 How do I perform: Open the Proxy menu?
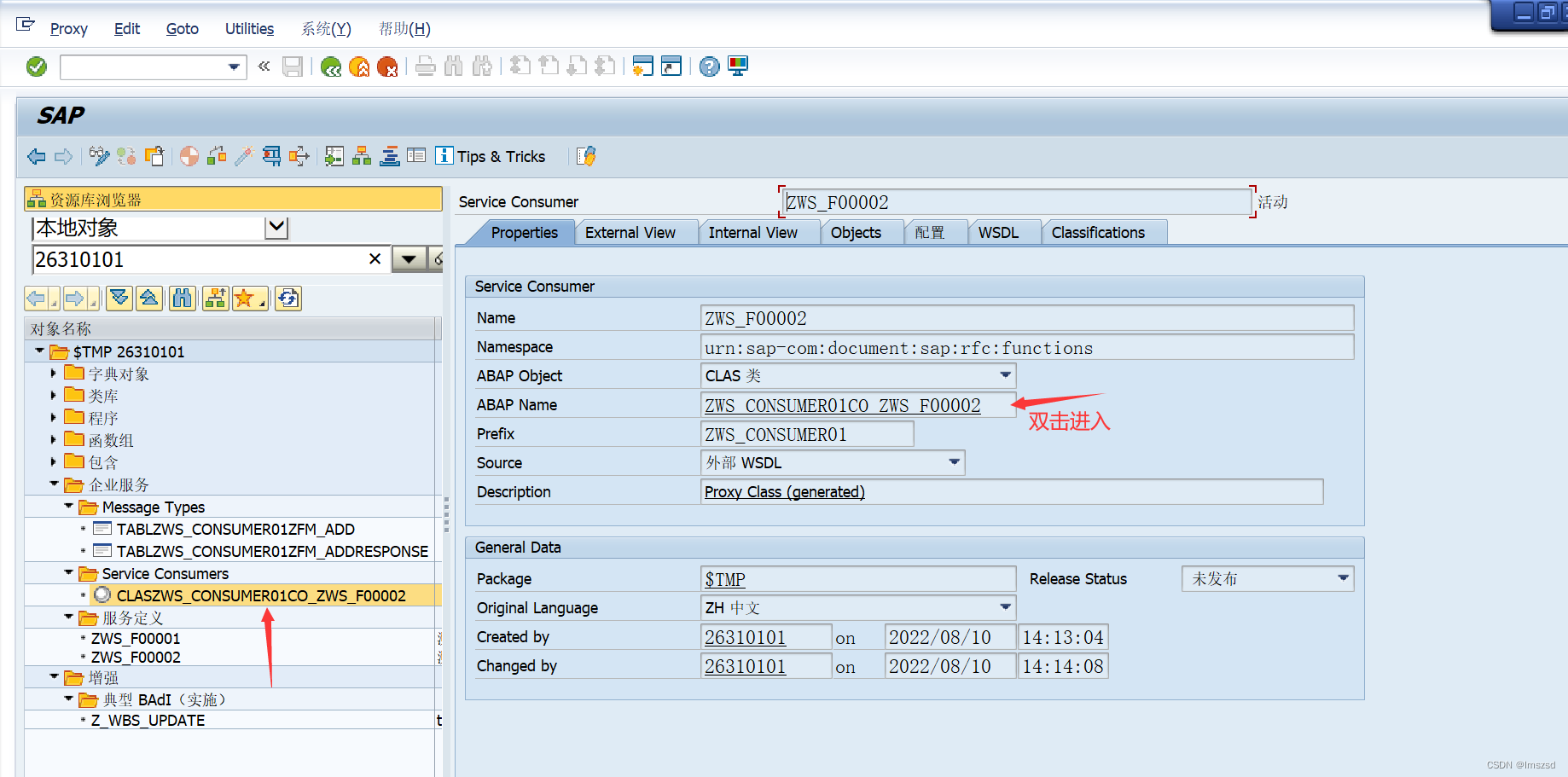(68, 29)
